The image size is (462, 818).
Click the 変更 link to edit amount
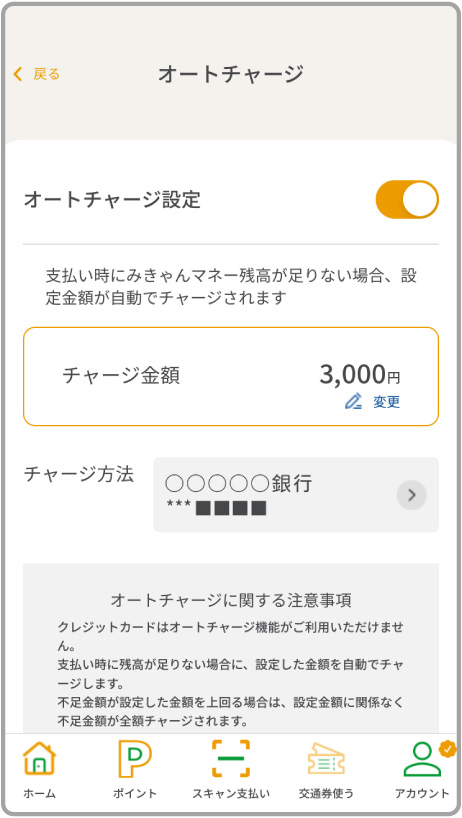(387, 402)
